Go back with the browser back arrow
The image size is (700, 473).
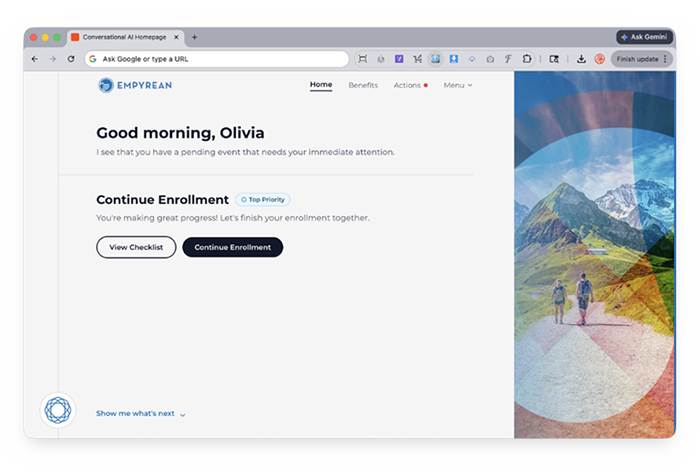click(35, 59)
